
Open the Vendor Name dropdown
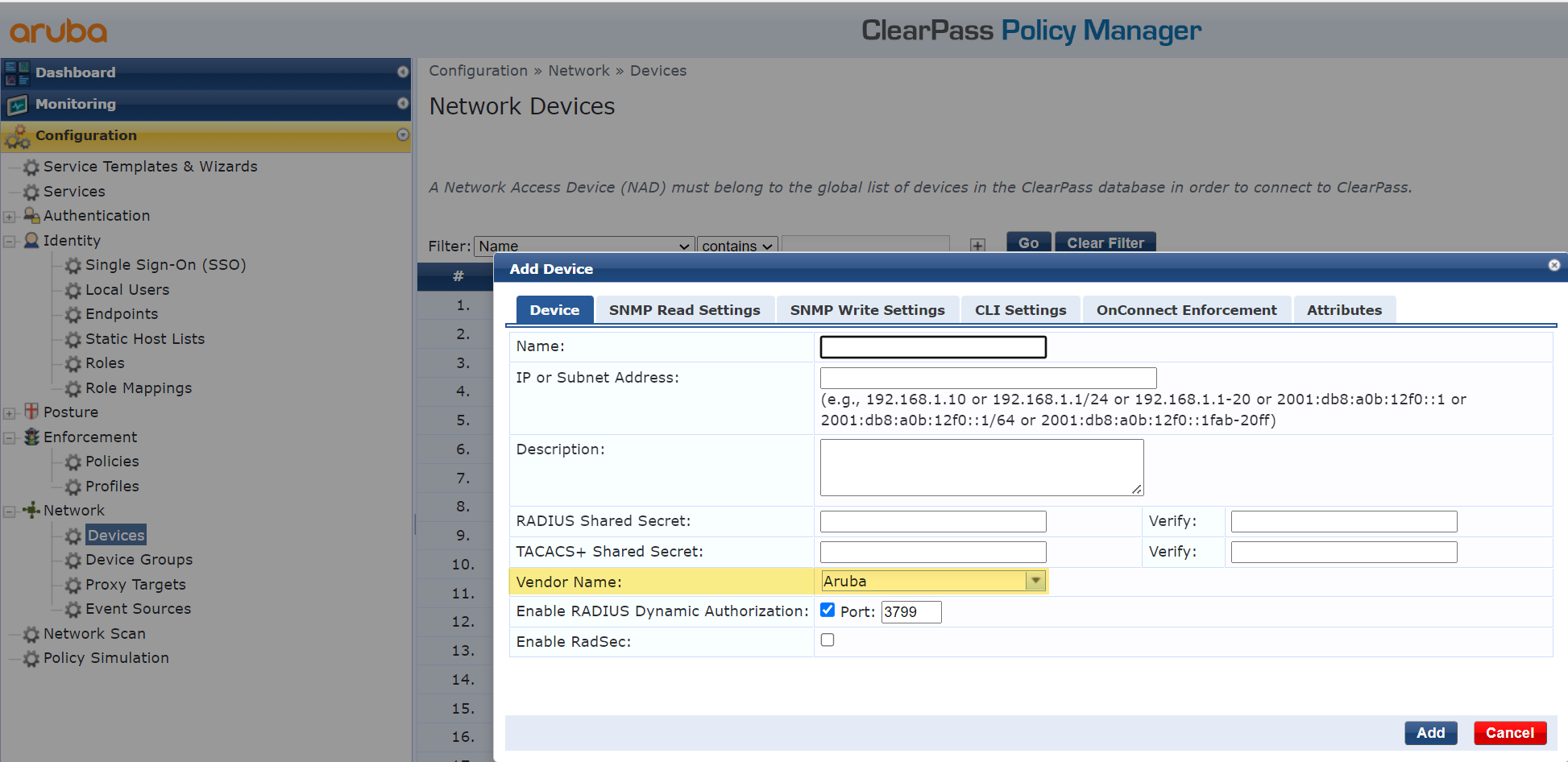pyautogui.click(x=1035, y=581)
